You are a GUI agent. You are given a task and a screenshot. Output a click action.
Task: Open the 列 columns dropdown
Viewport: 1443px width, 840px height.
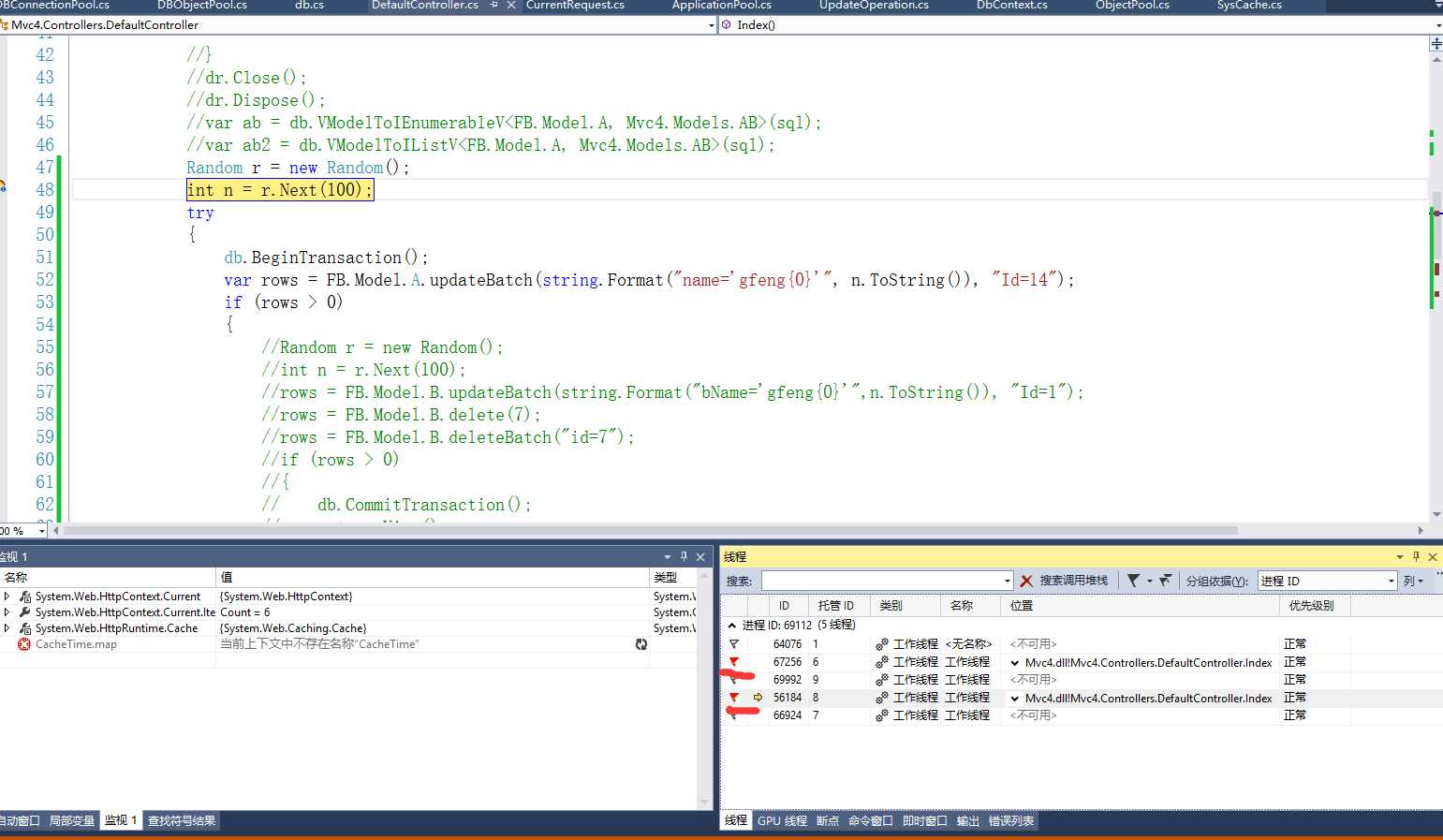(x=1413, y=581)
